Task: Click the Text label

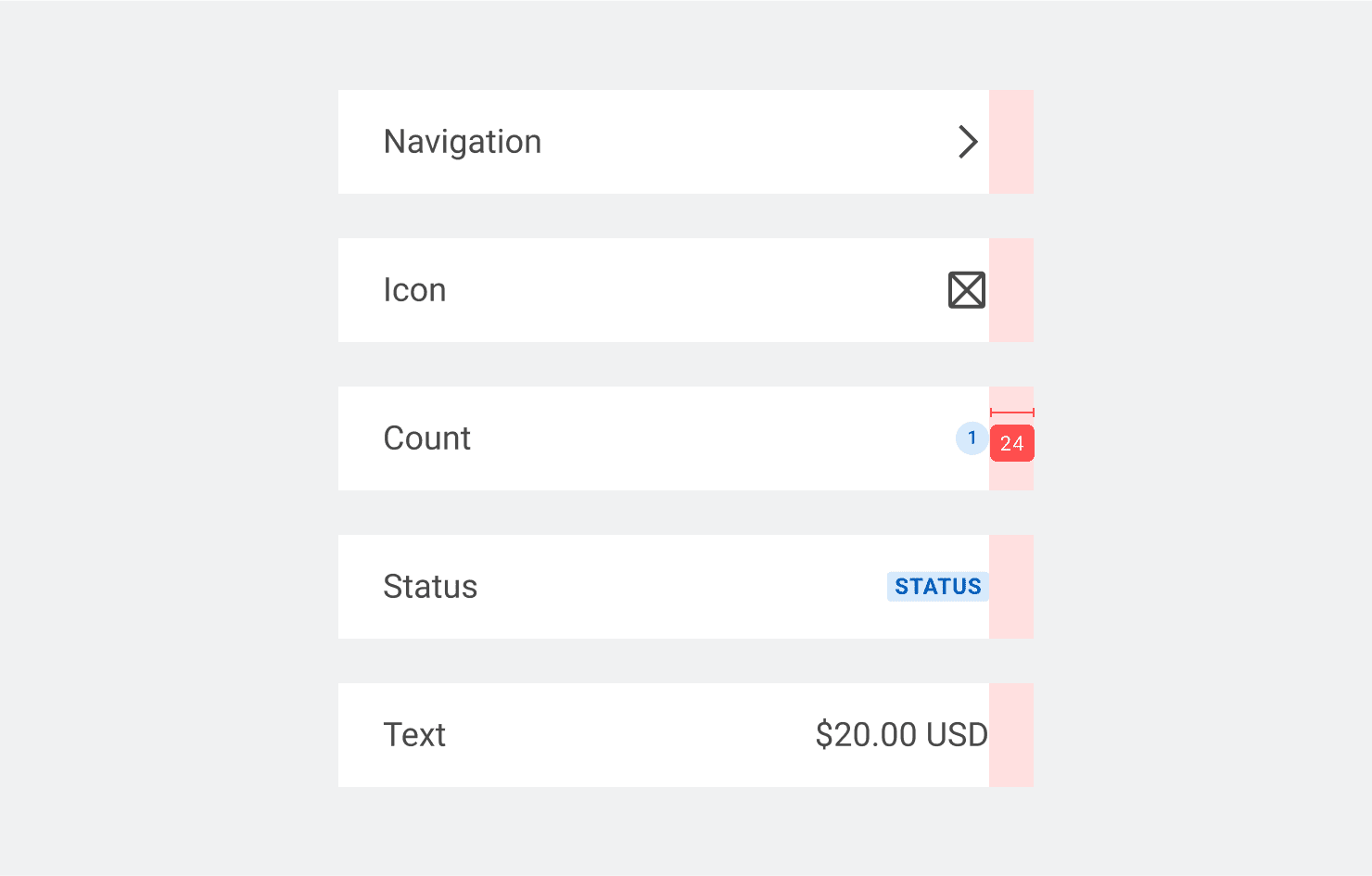Action: [414, 735]
